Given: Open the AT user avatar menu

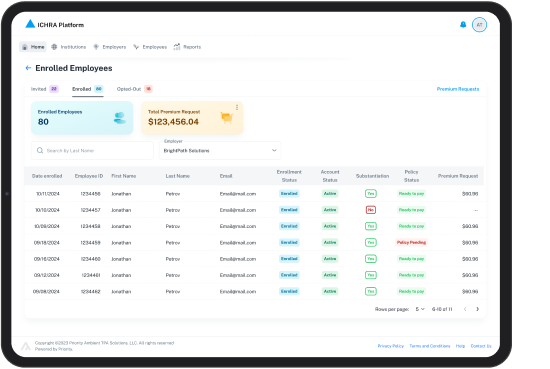Looking at the screenshot, I should pos(479,25).
